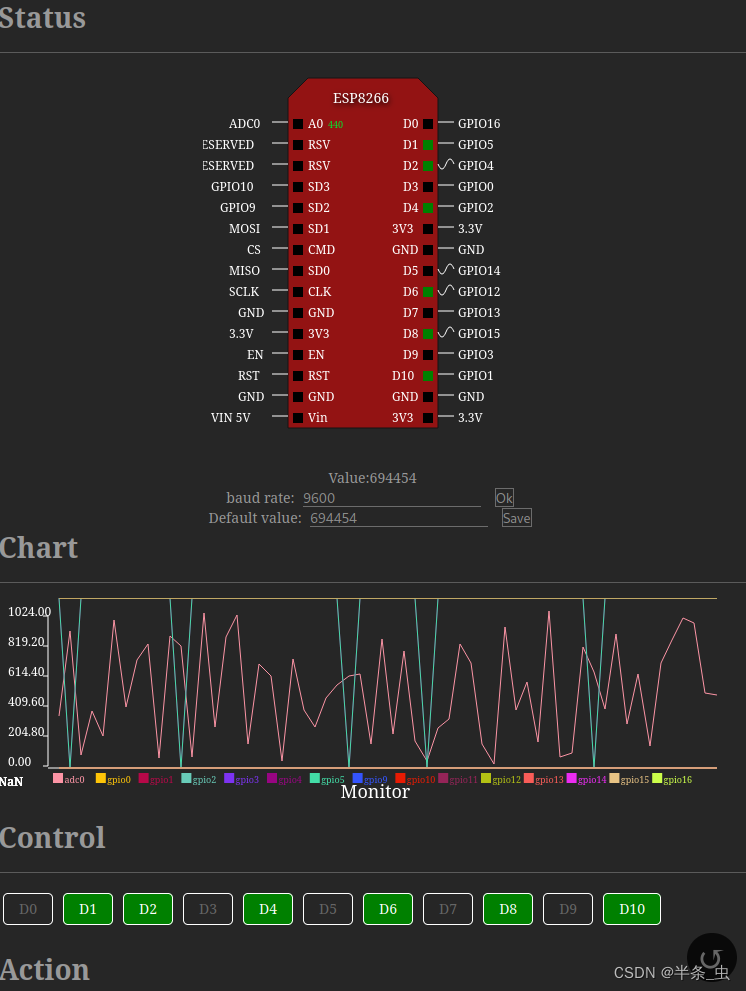Screen dimensions: 746x991
Task: Focus the Default value input field
Action: (x=399, y=518)
